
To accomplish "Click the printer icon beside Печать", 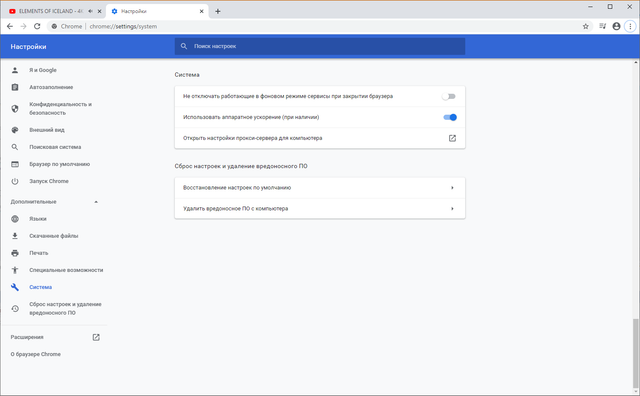I will (x=15, y=253).
